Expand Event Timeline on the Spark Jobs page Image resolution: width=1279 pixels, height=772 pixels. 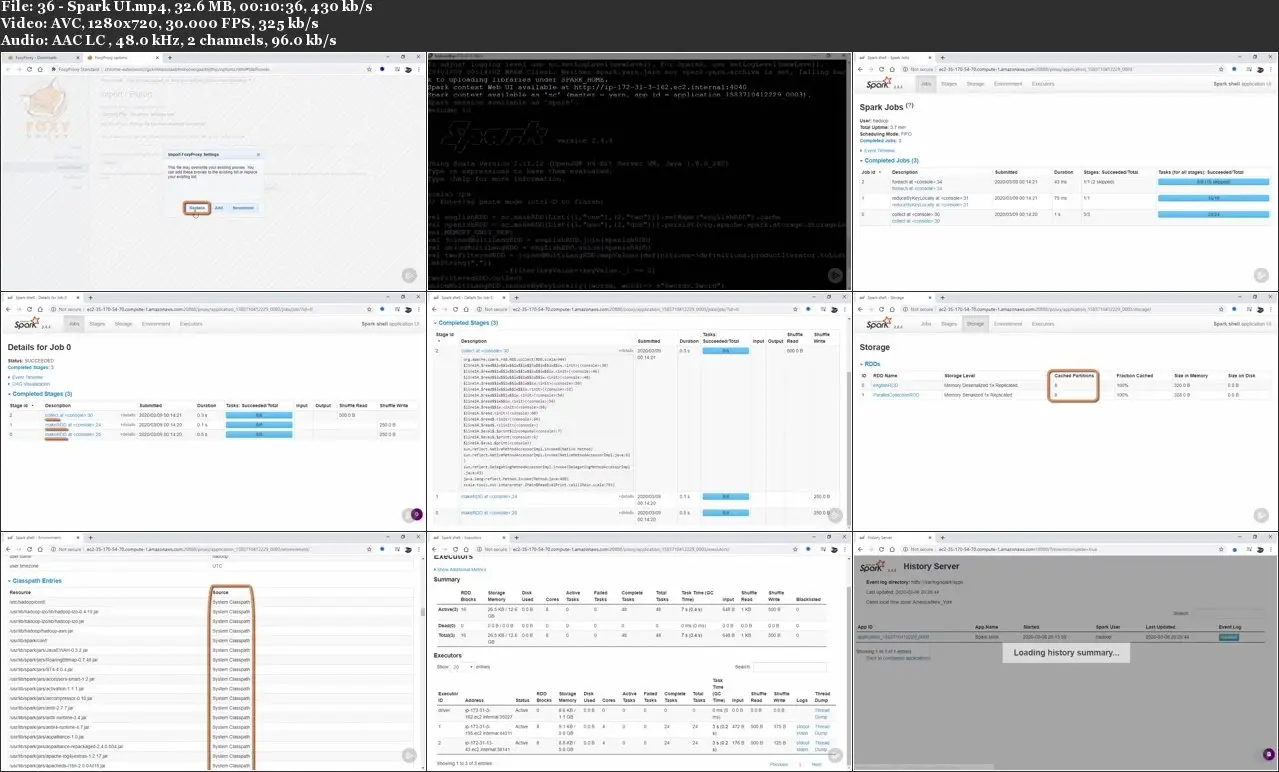[881, 151]
